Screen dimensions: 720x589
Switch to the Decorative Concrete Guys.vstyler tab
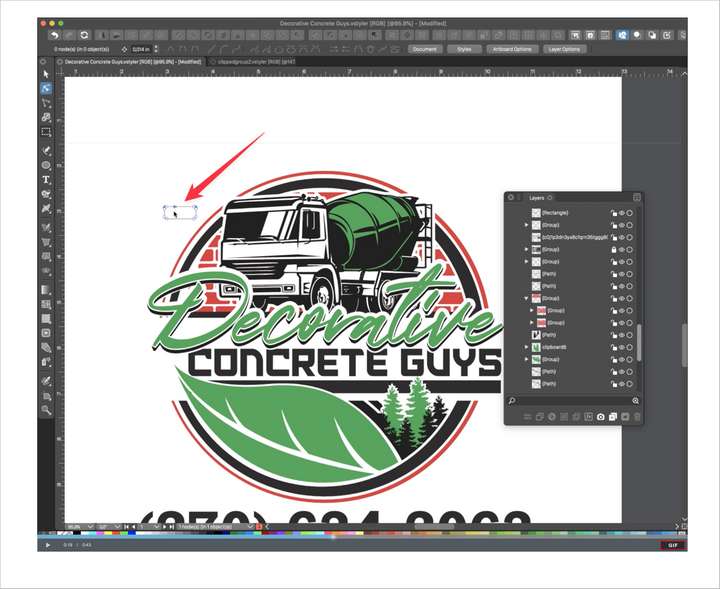click(133, 62)
